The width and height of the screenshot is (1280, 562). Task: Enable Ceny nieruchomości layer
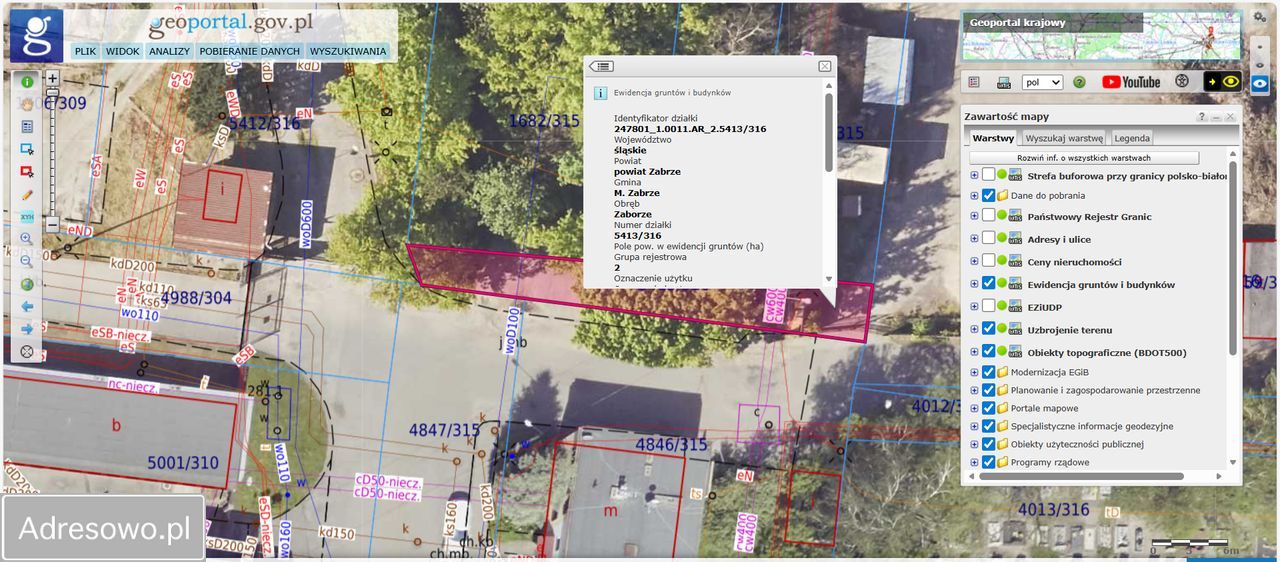(x=989, y=261)
